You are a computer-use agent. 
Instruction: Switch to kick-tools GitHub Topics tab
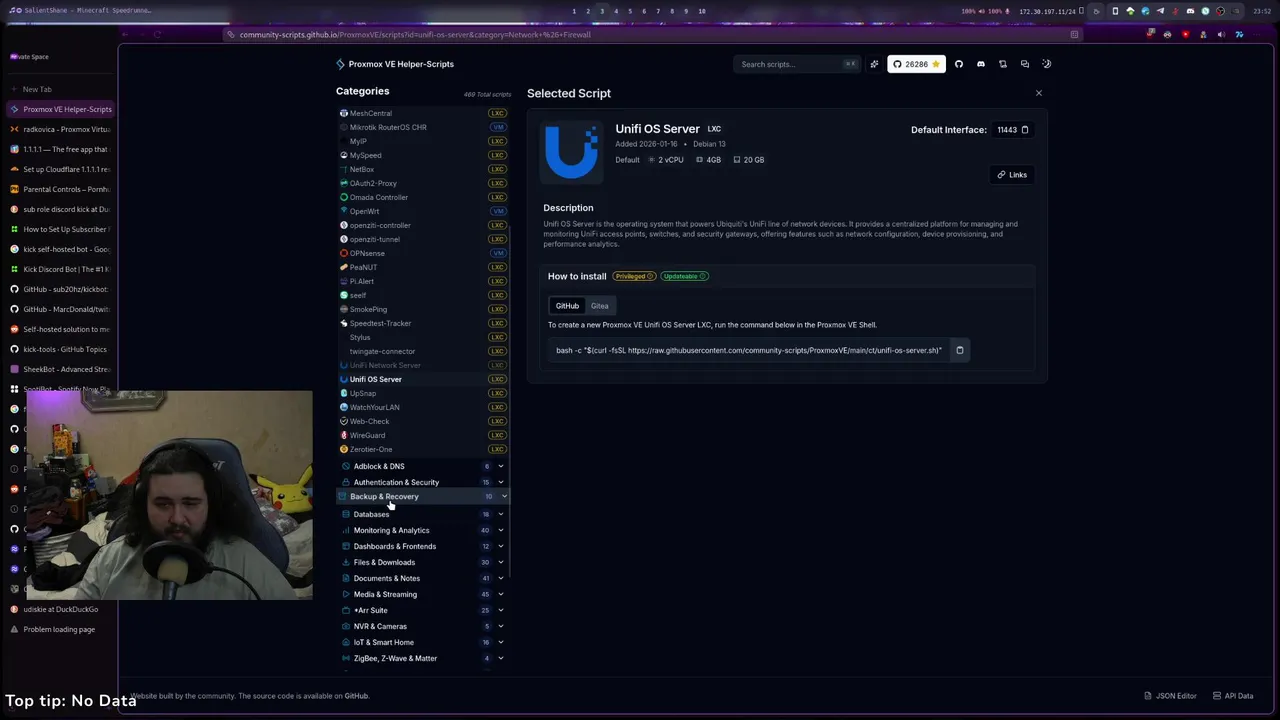tap(60, 349)
